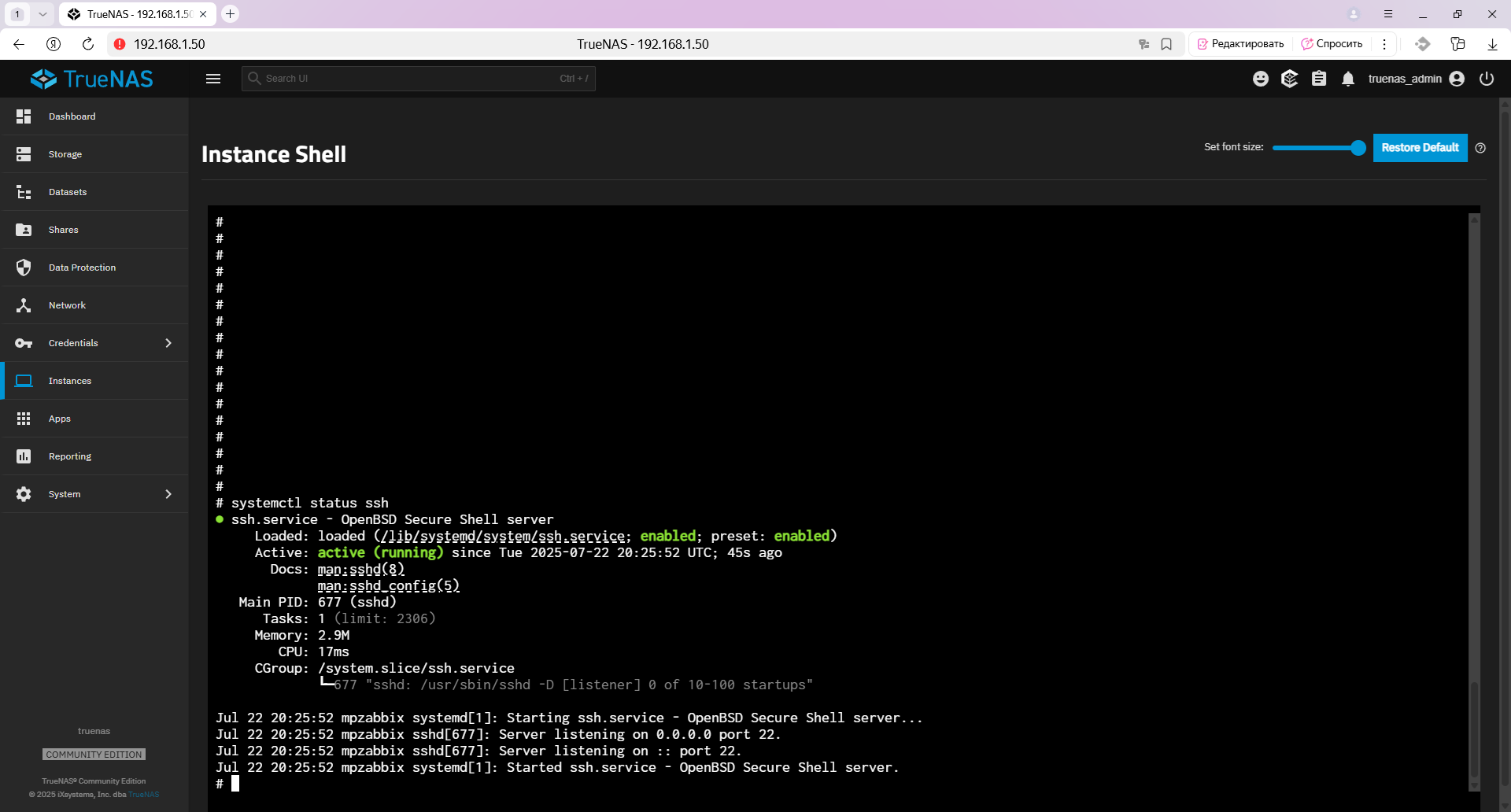Go to Reporting

[x=94, y=456]
